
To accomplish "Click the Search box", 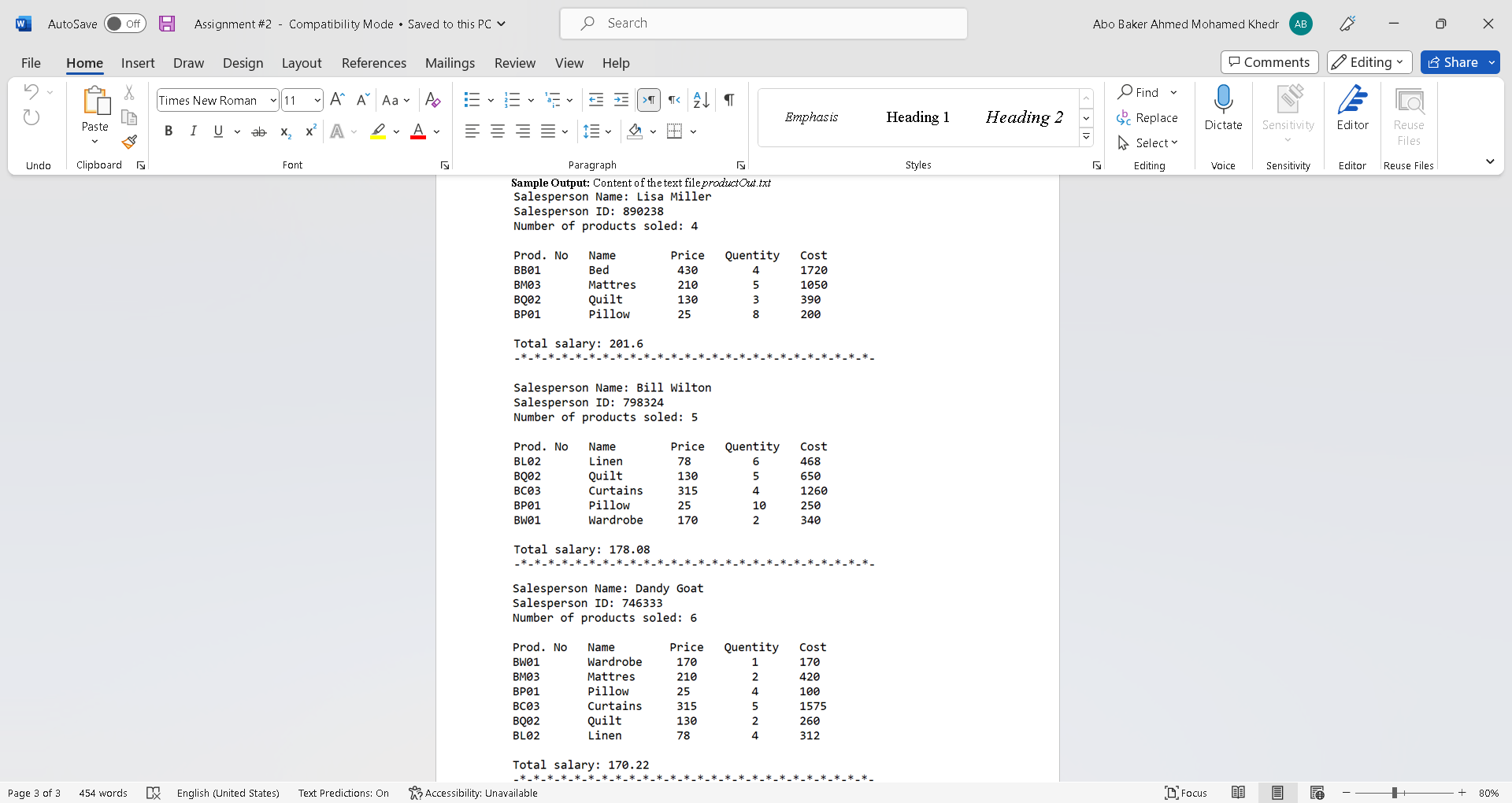I will 764,24.
